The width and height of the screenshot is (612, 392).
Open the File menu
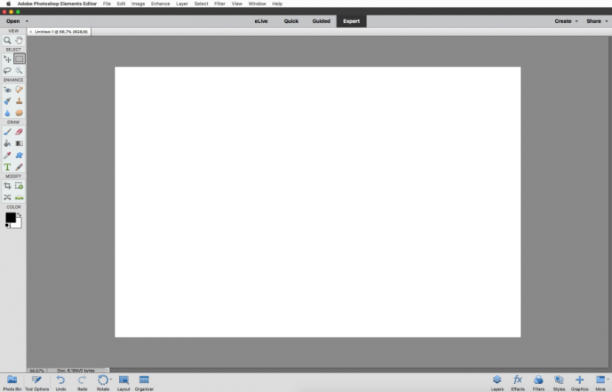coord(107,4)
